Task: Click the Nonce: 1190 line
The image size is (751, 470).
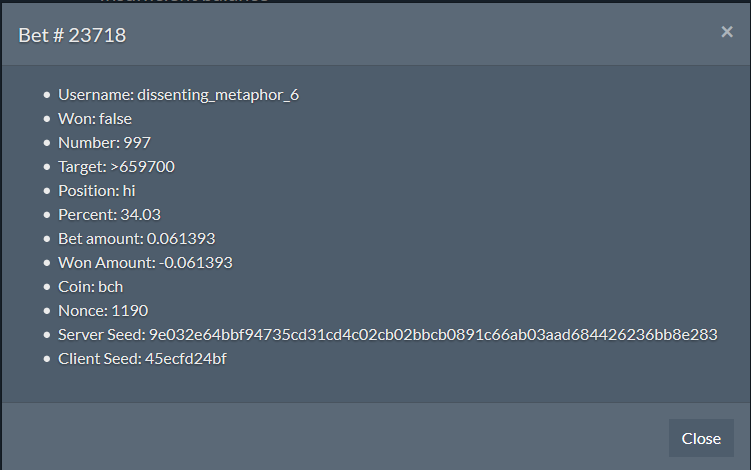Action: point(103,310)
